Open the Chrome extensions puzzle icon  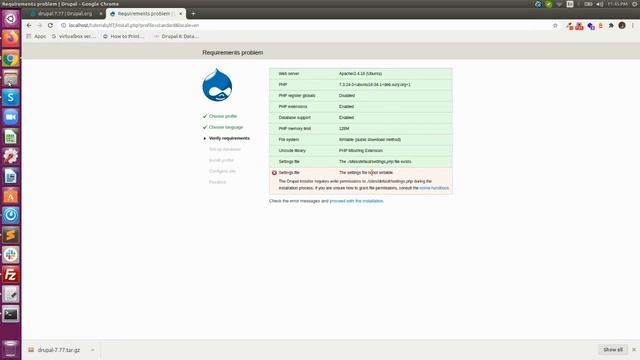tap(611, 25)
